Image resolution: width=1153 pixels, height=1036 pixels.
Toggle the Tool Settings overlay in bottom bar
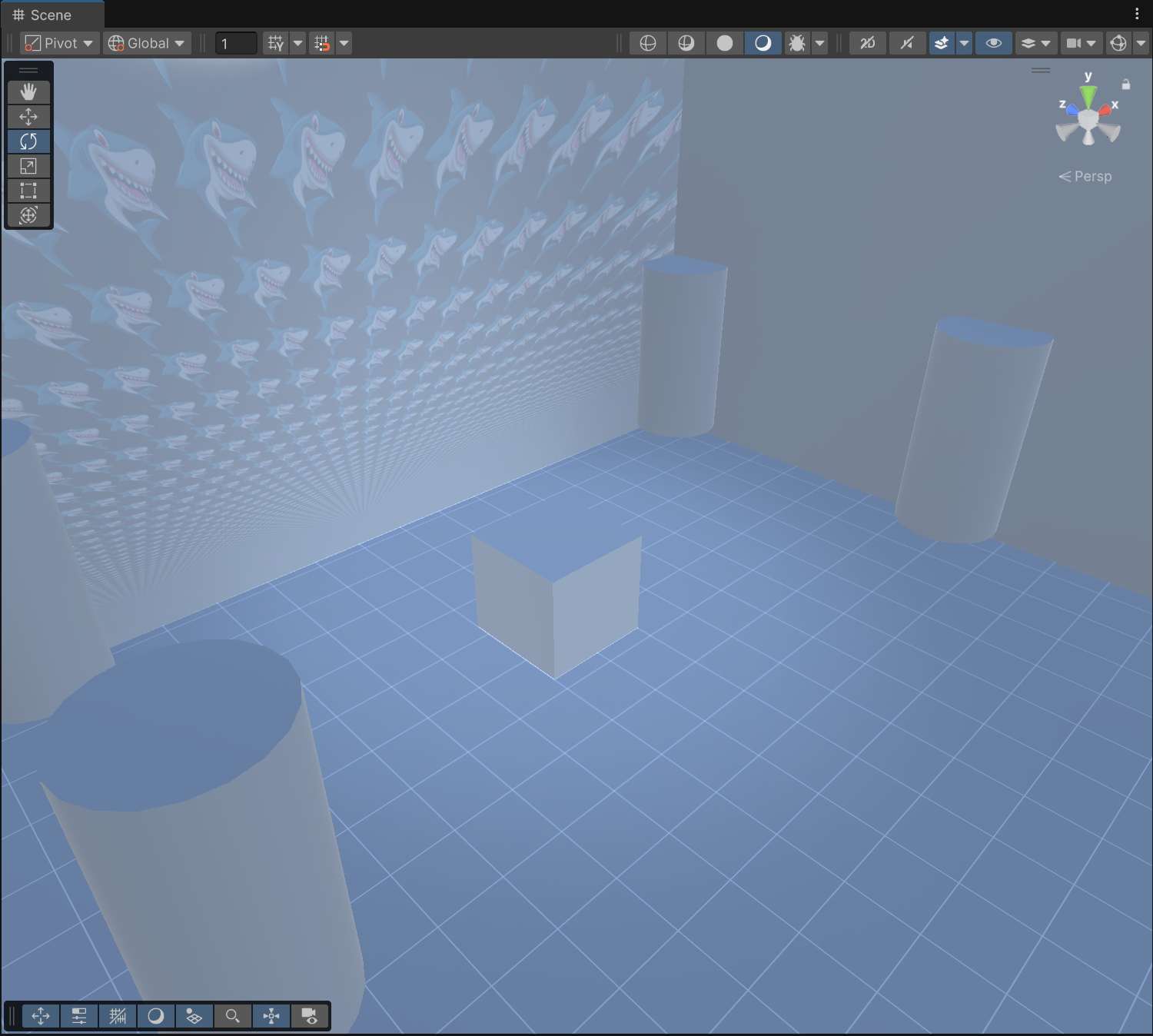pos(79,1016)
